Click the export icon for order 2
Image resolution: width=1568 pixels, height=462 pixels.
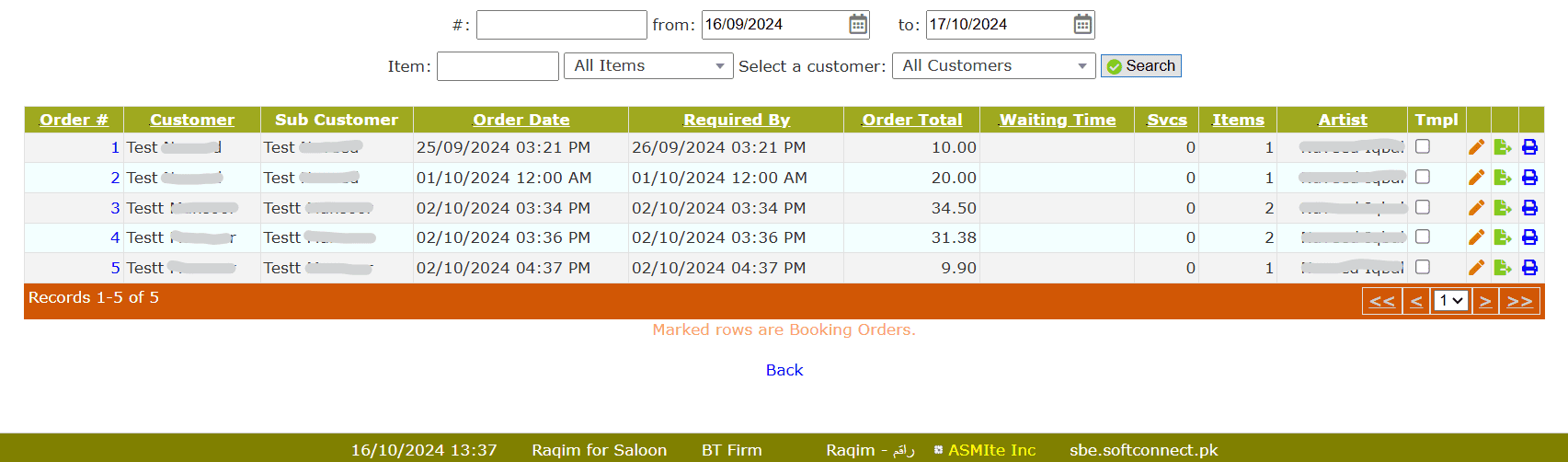click(x=1504, y=178)
